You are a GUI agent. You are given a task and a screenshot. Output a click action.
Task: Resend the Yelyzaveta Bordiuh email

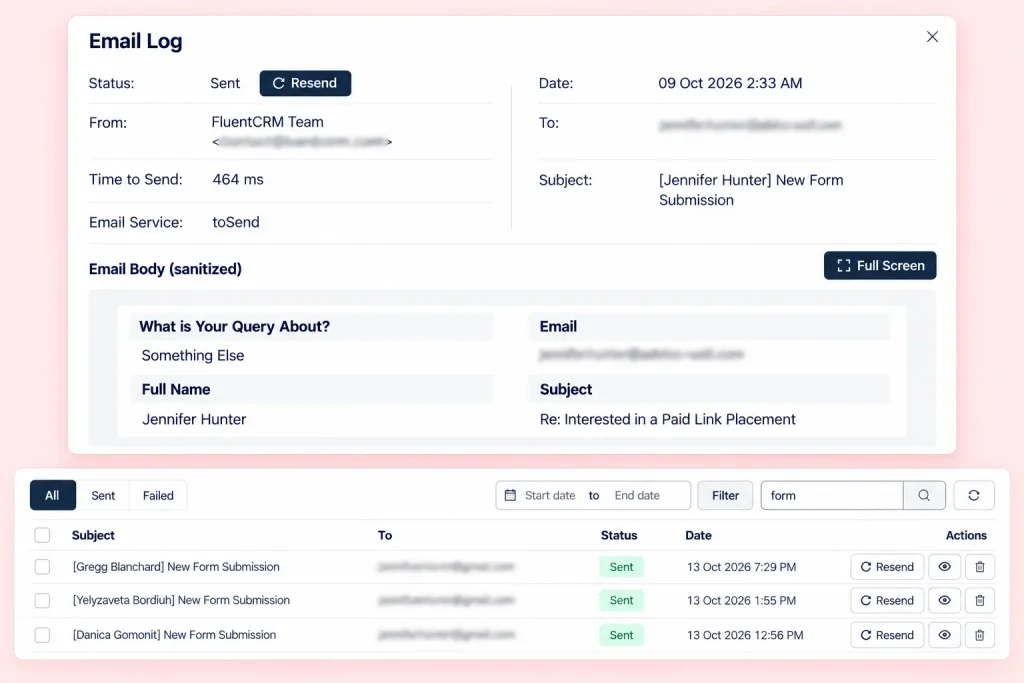(x=887, y=600)
